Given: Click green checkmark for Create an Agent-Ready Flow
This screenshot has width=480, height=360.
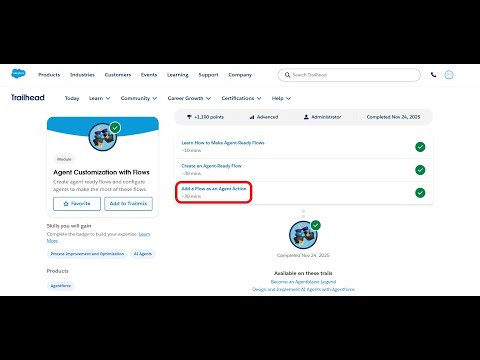Looking at the screenshot, I should (420, 170).
